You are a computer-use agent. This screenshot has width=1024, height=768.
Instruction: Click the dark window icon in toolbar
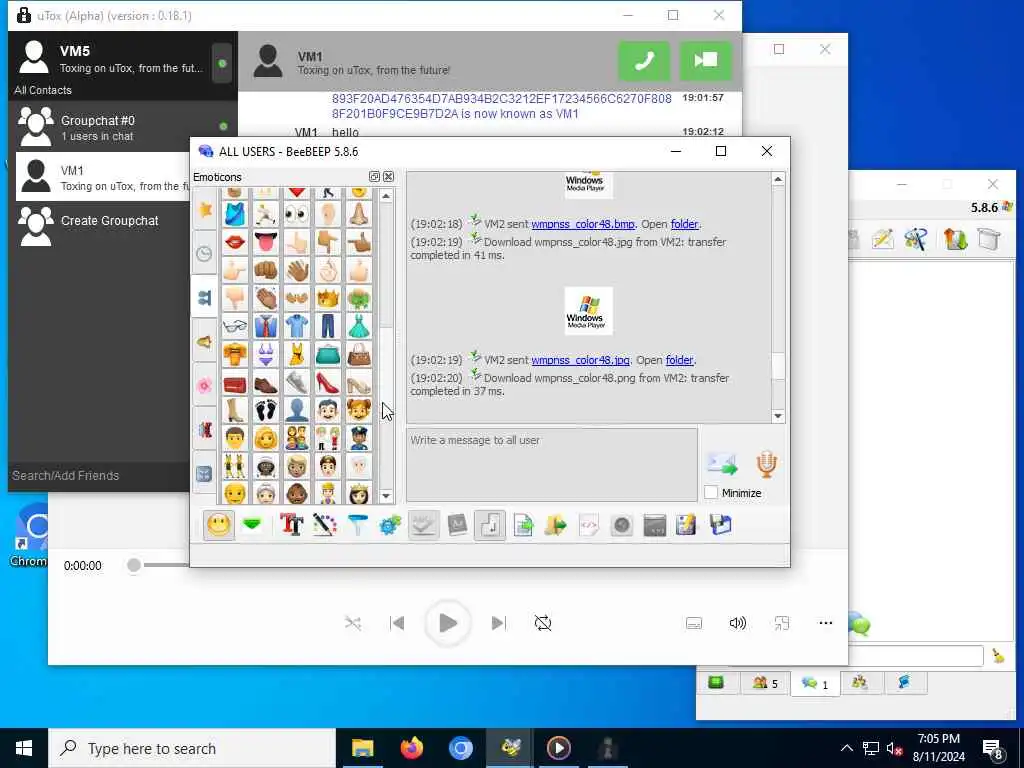[654, 525]
